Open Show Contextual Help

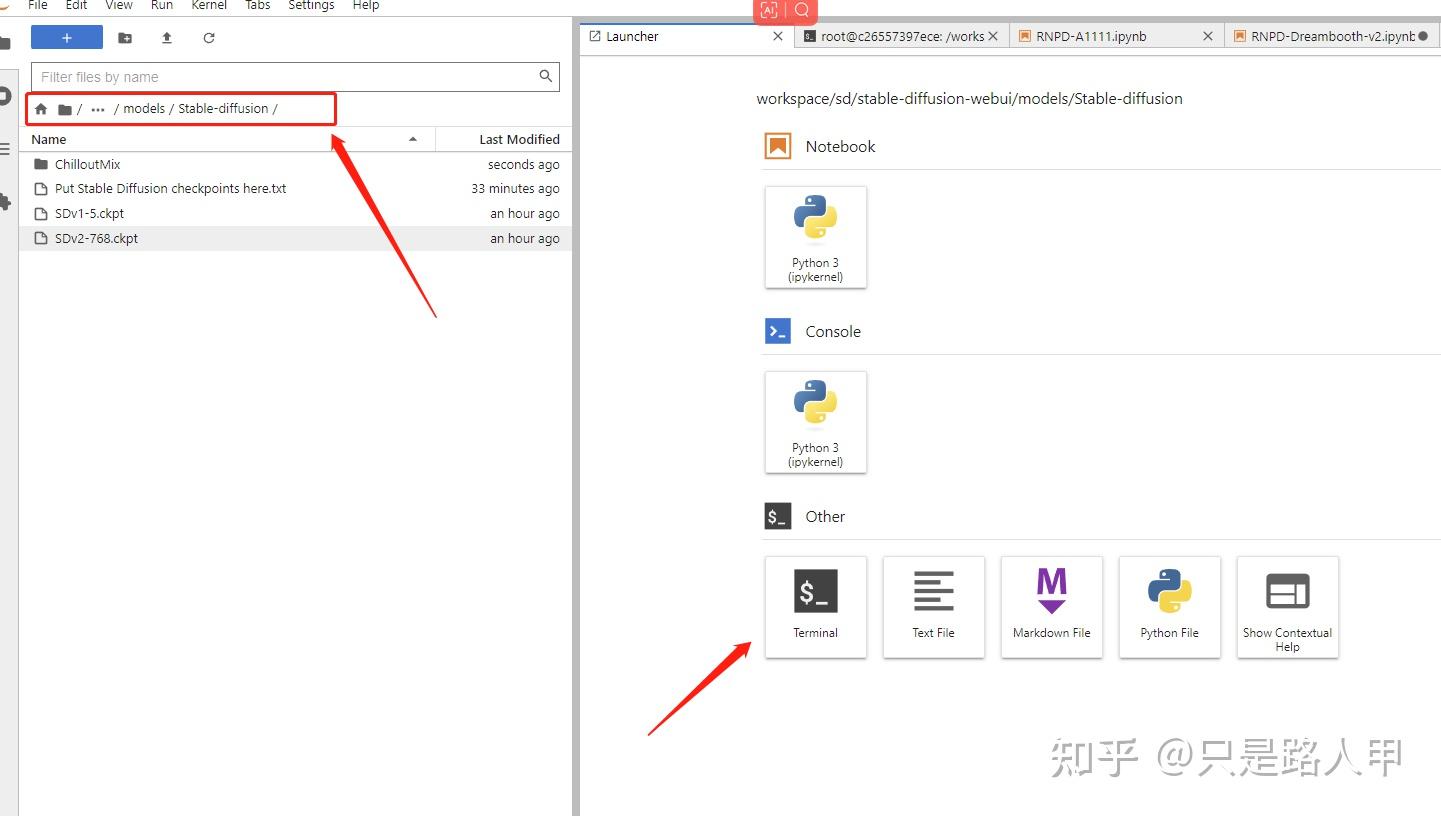(x=1288, y=607)
